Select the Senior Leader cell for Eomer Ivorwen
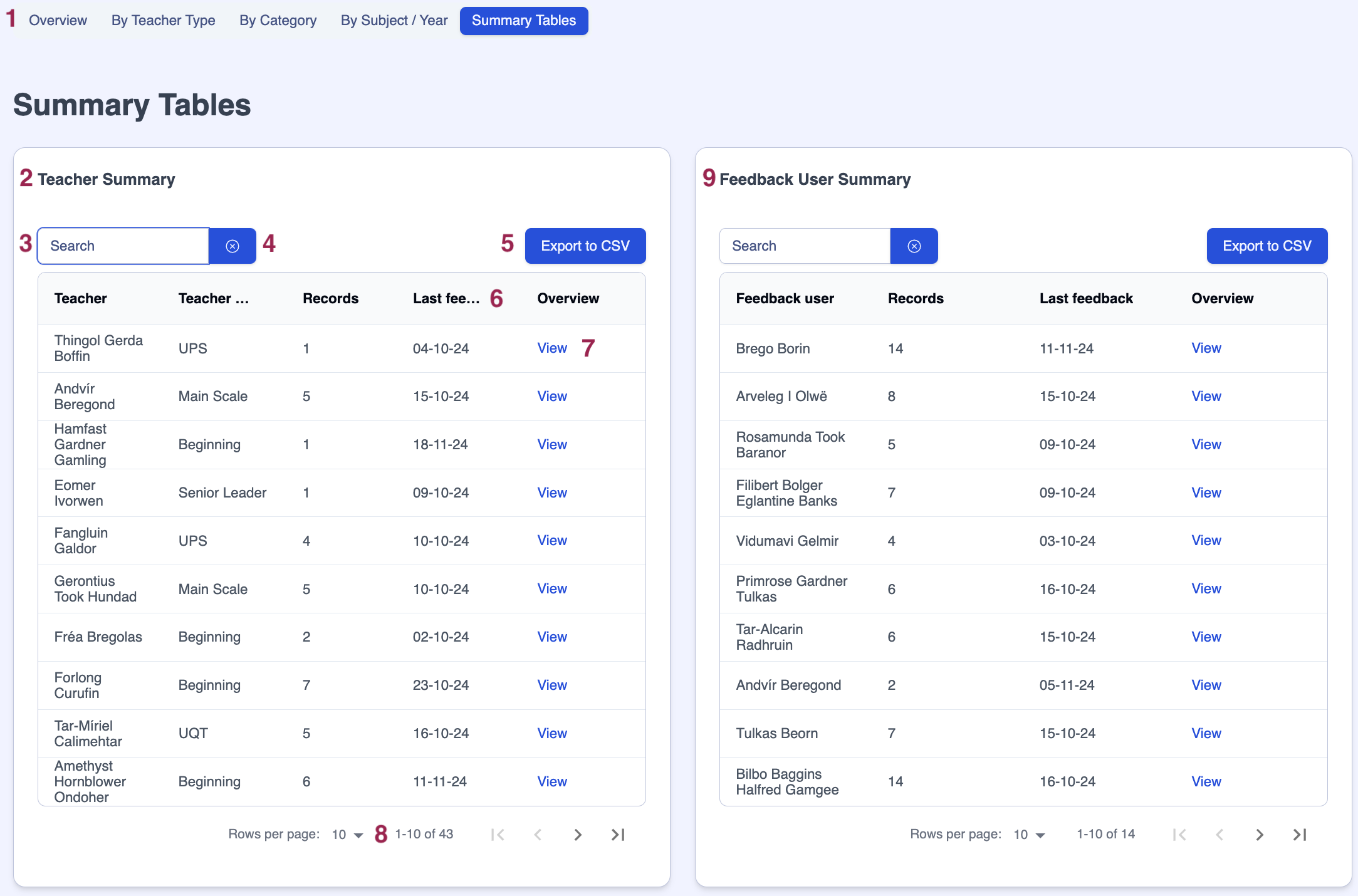Viewport: 1358px width, 896px height. [x=222, y=493]
